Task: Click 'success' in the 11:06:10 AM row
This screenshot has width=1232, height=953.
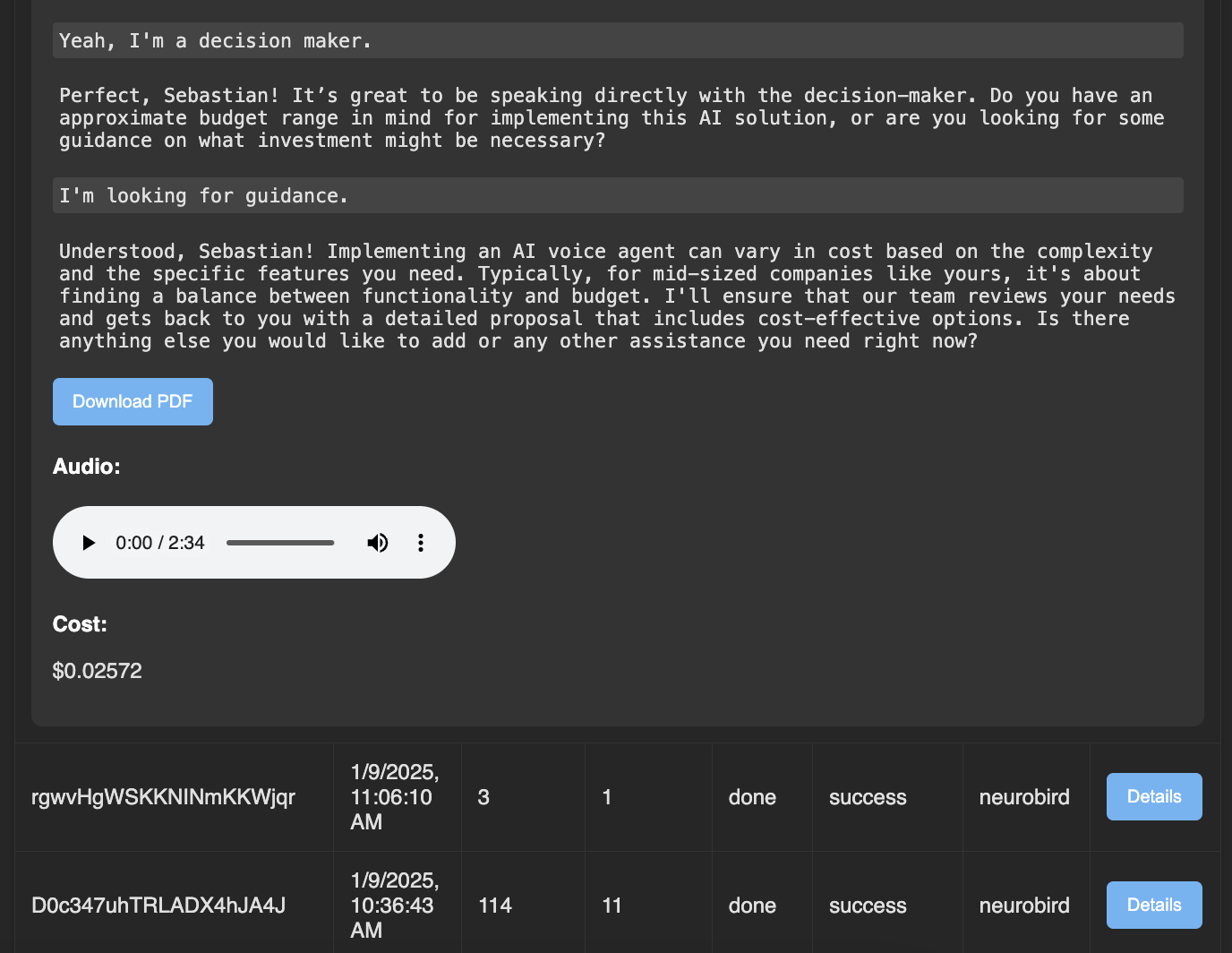Action: (868, 797)
